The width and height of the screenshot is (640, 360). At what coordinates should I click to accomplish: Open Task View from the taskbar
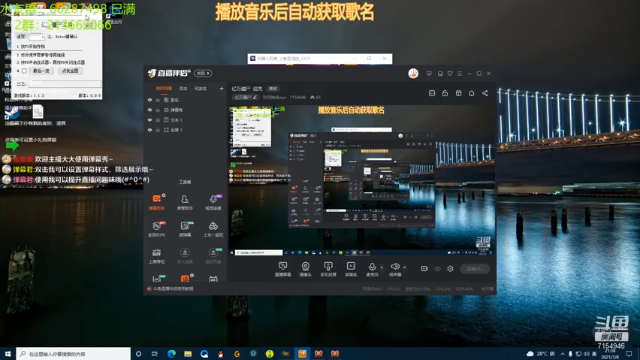[x=155, y=353]
